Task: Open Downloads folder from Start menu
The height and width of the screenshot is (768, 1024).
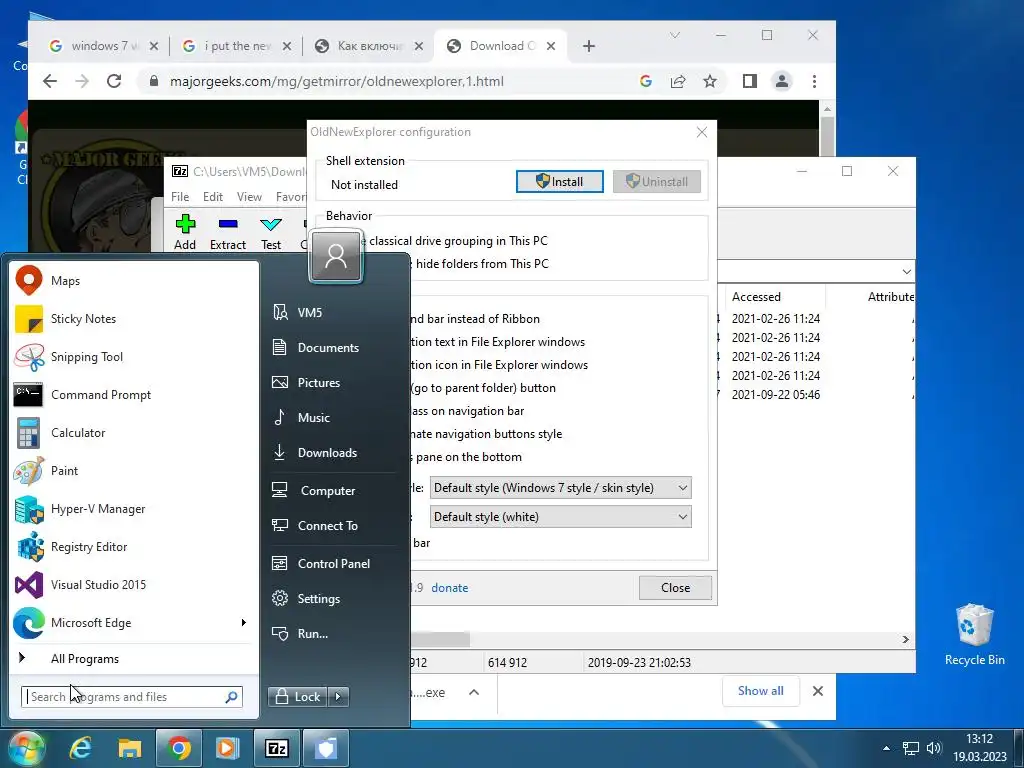Action: [334, 453]
